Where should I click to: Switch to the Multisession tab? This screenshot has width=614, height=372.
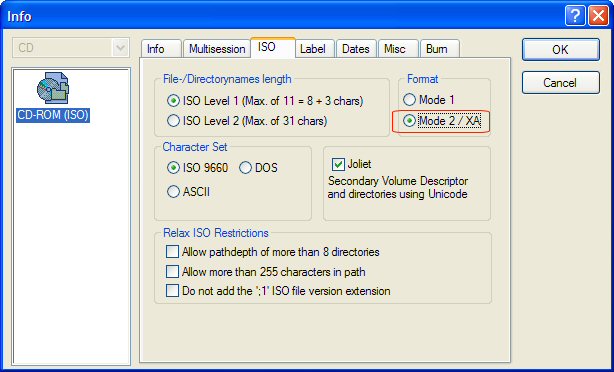point(217,49)
